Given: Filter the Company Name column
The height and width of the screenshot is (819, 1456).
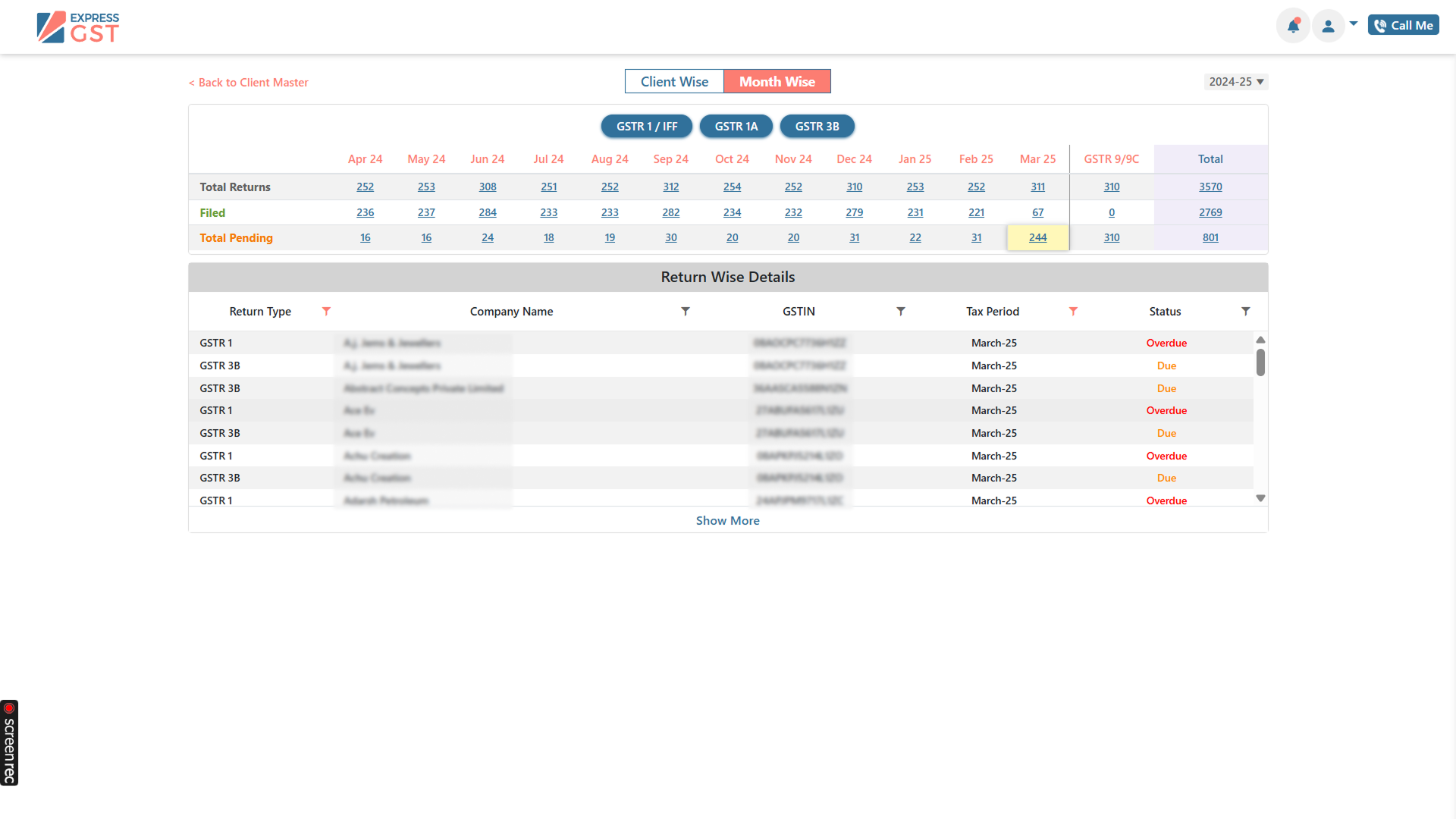Looking at the screenshot, I should [686, 311].
